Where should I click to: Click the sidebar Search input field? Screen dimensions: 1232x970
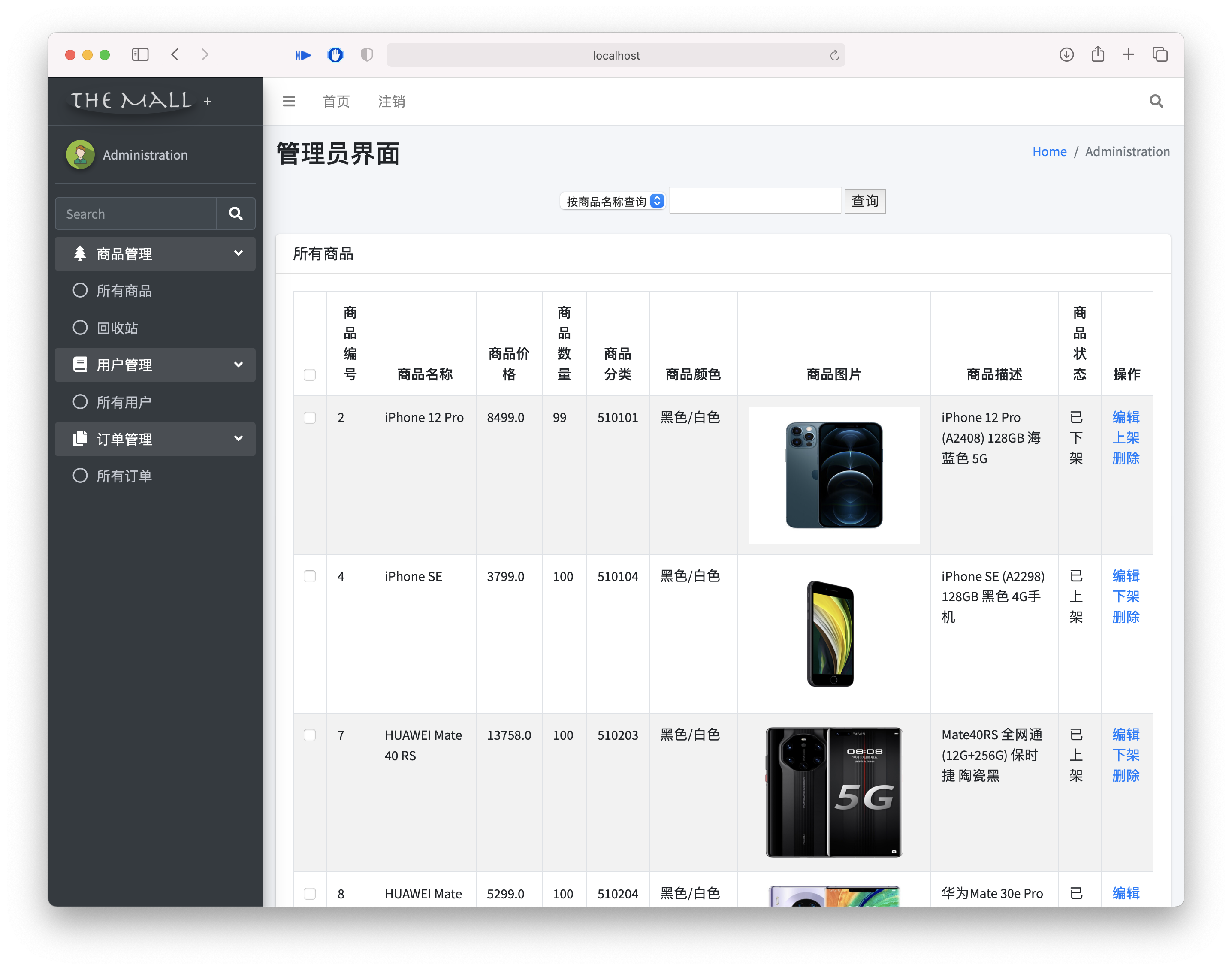[136, 214]
